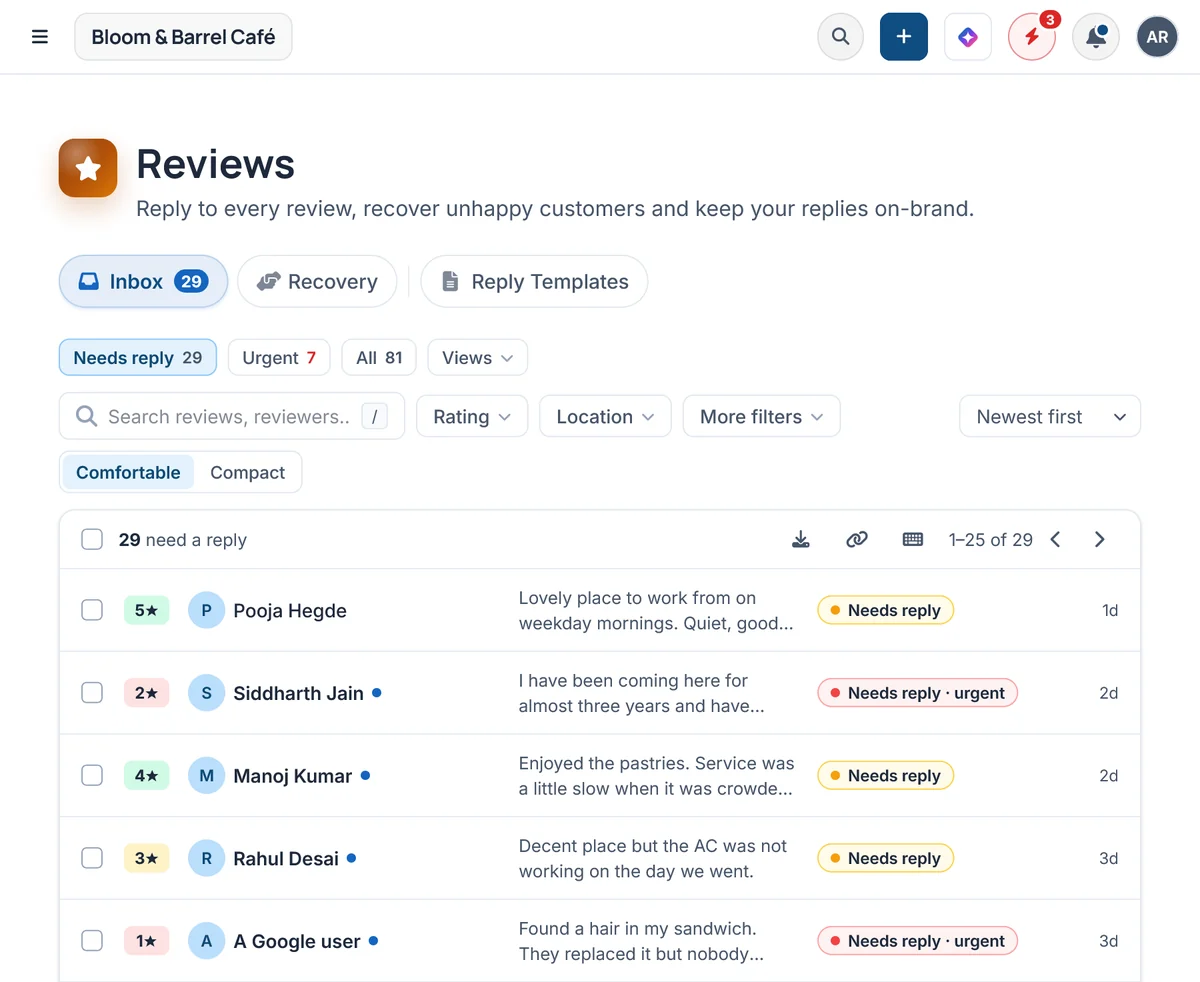Select the Urgent 7 filter
Viewport: 1200px width, 982px height.
279,358
